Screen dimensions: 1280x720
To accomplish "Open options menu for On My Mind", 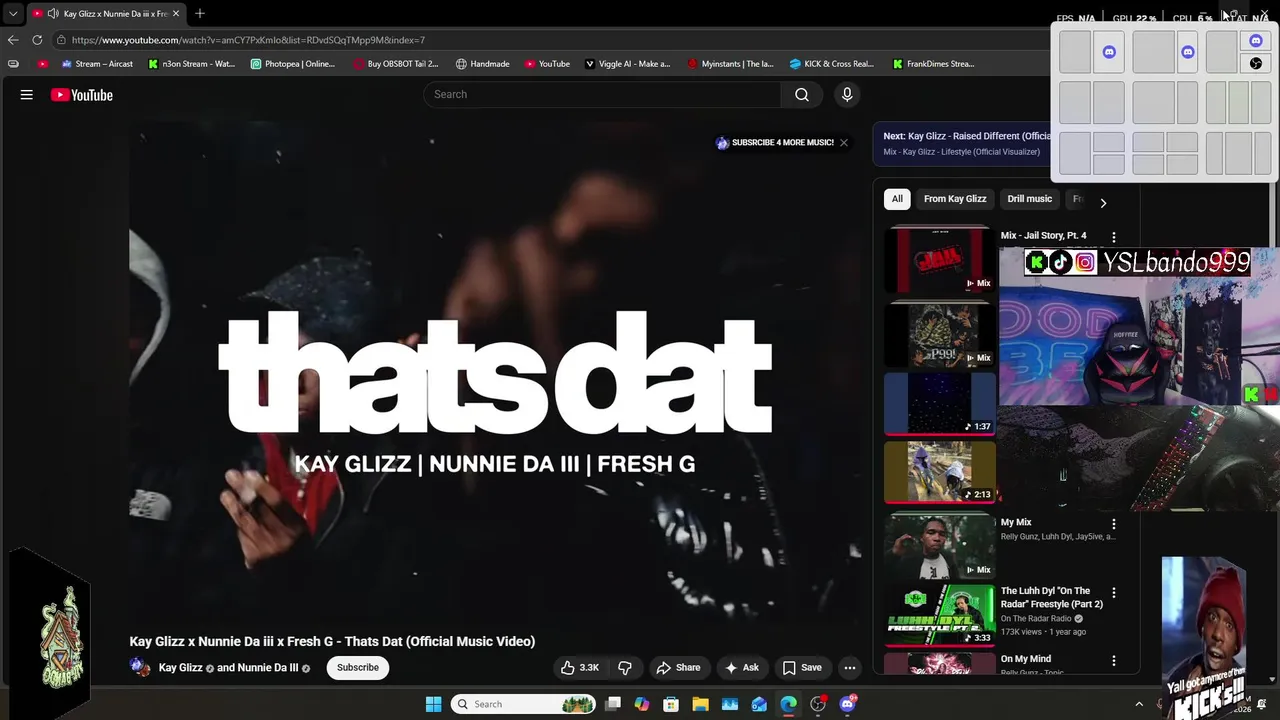I will tap(1114, 661).
